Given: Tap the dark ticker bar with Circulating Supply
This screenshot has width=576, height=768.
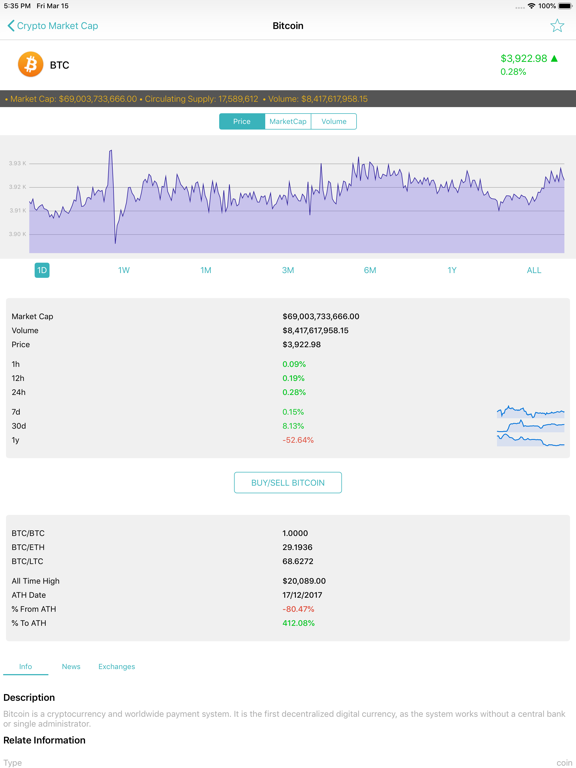Looking at the screenshot, I should coord(288,98).
